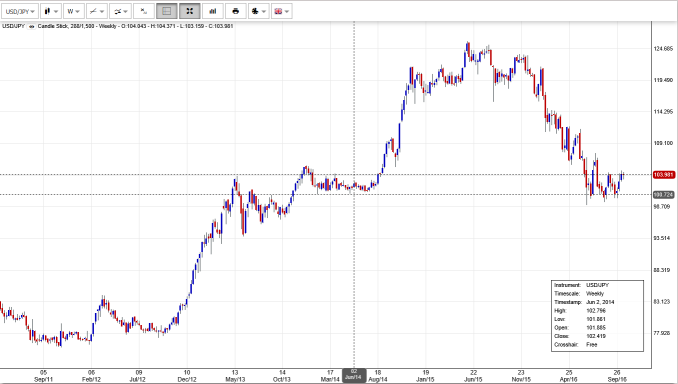Click the 09 Jul/12 date axis label
This screenshot has width=678, height=384.
tap(139, 376)
